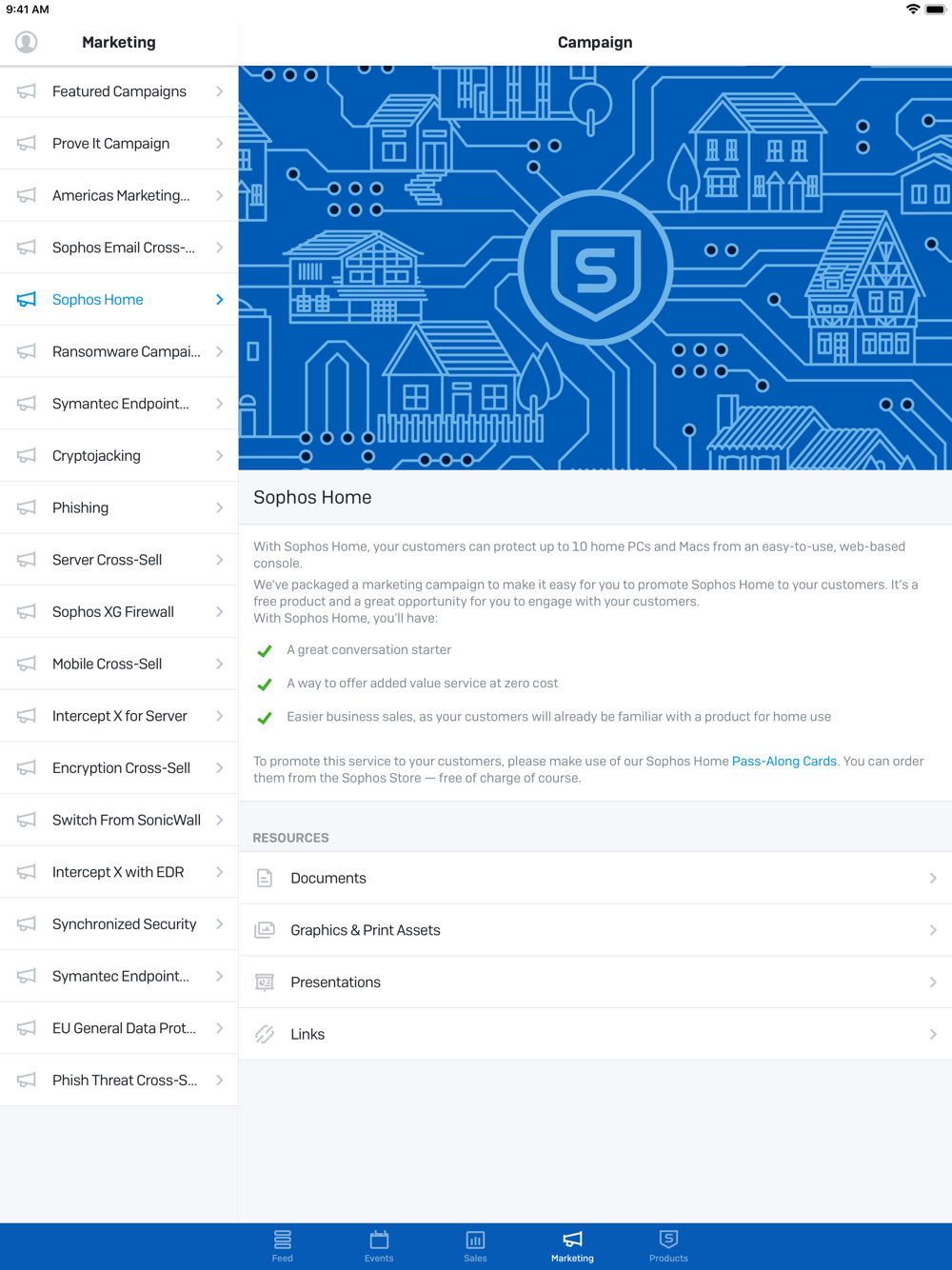Select the Intercept X for Server campaign
Viewport: 952px width, 1270px height.
coord(119,716)
